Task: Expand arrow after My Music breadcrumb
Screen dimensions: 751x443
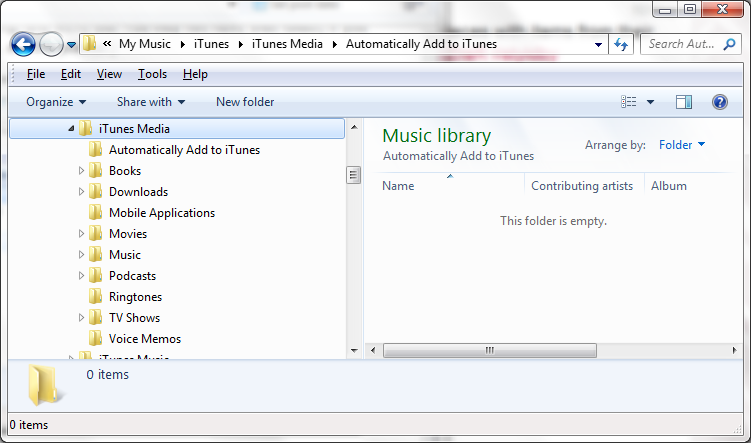Action: click(182, 45)
